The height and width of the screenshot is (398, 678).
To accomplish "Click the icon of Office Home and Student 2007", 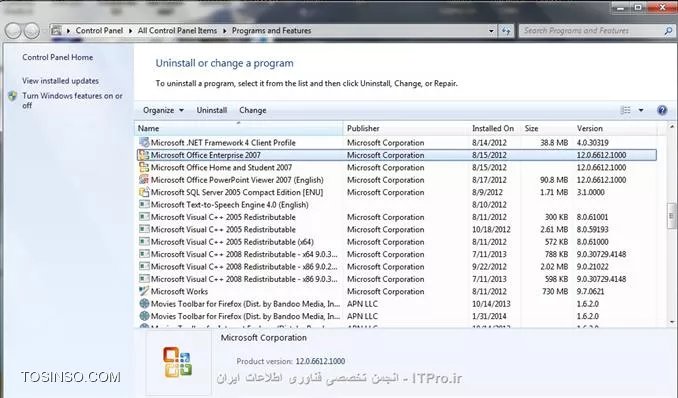I will click(x=144, y=167).
